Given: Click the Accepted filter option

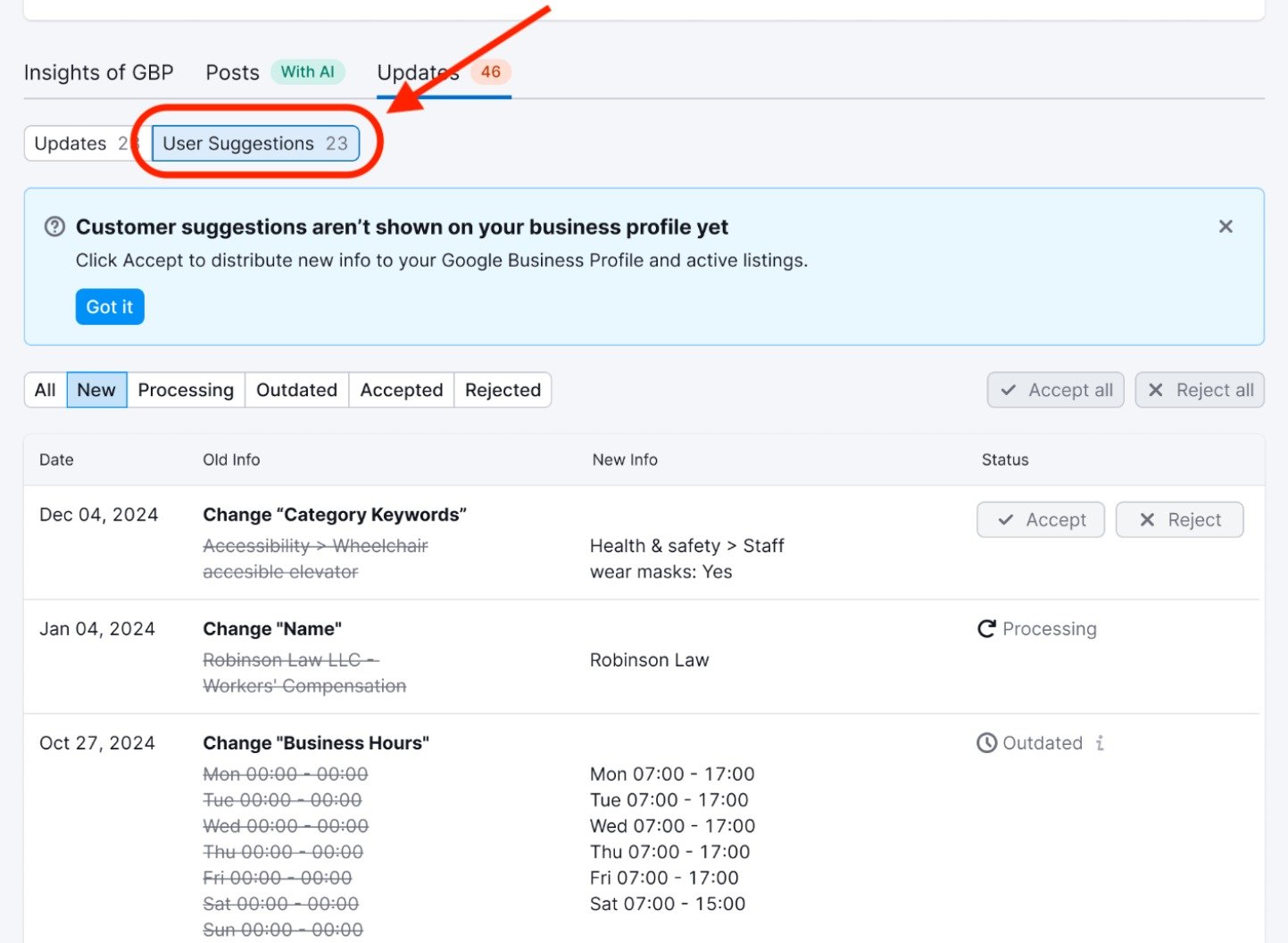Looking at the screenshot, I should click(401, 390).
